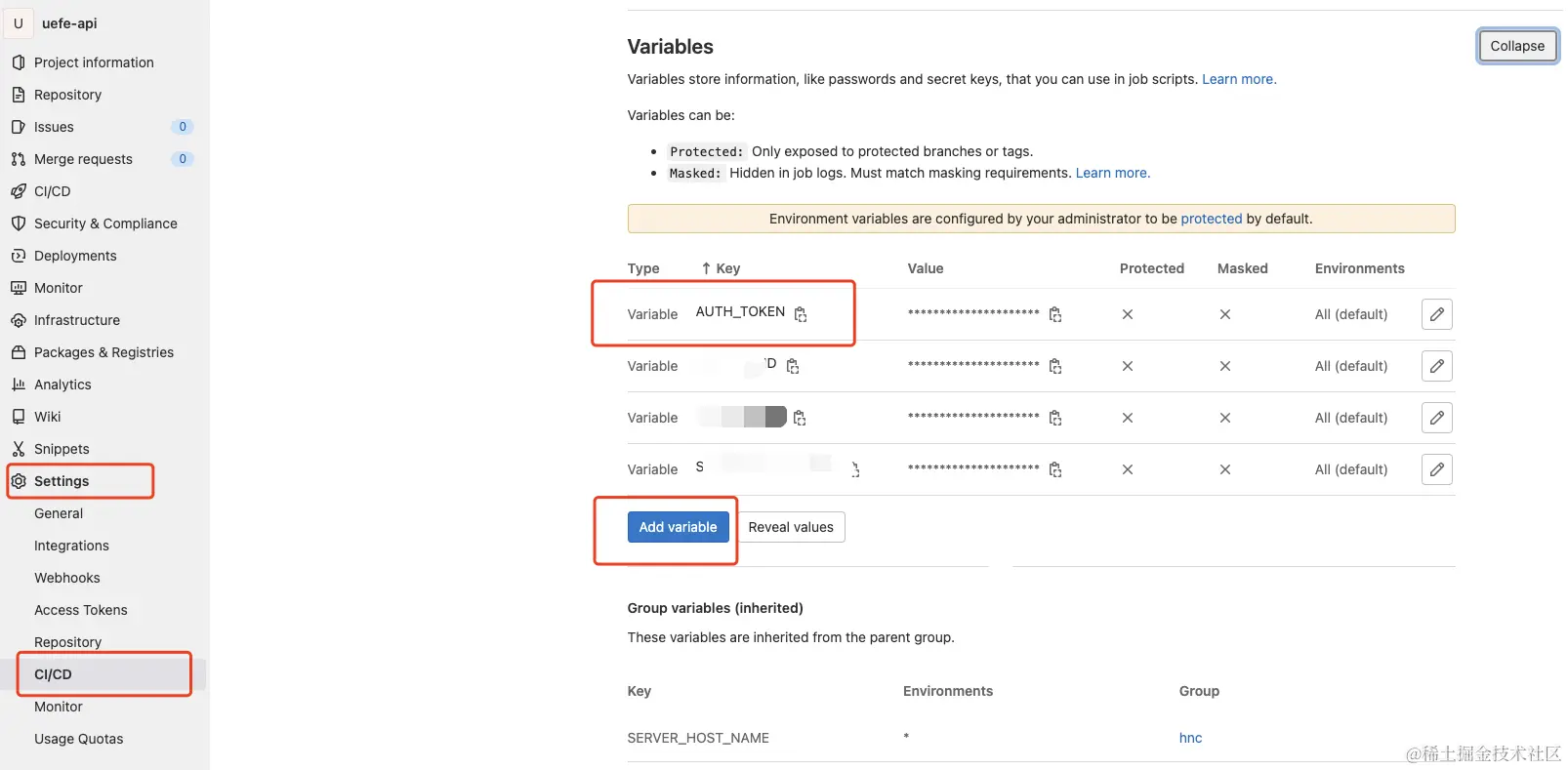The height and width of the screenshot is (770, 1568).
Task: Copy the AUTH_TOKEN variable value
Action: pos(1055,314)
